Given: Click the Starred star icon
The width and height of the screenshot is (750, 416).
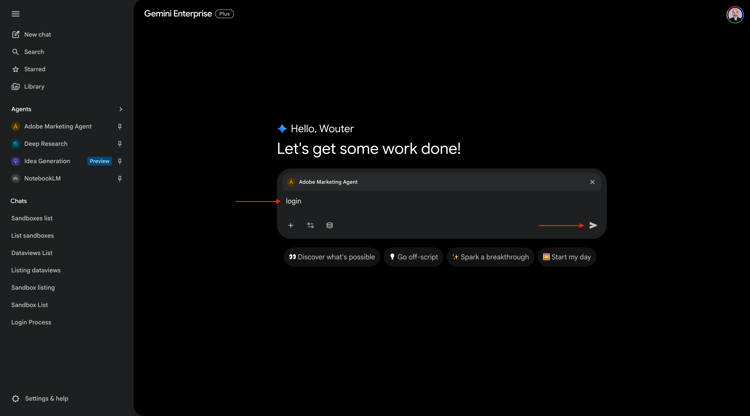Looking at the screenshot, I should click(15, 69).
